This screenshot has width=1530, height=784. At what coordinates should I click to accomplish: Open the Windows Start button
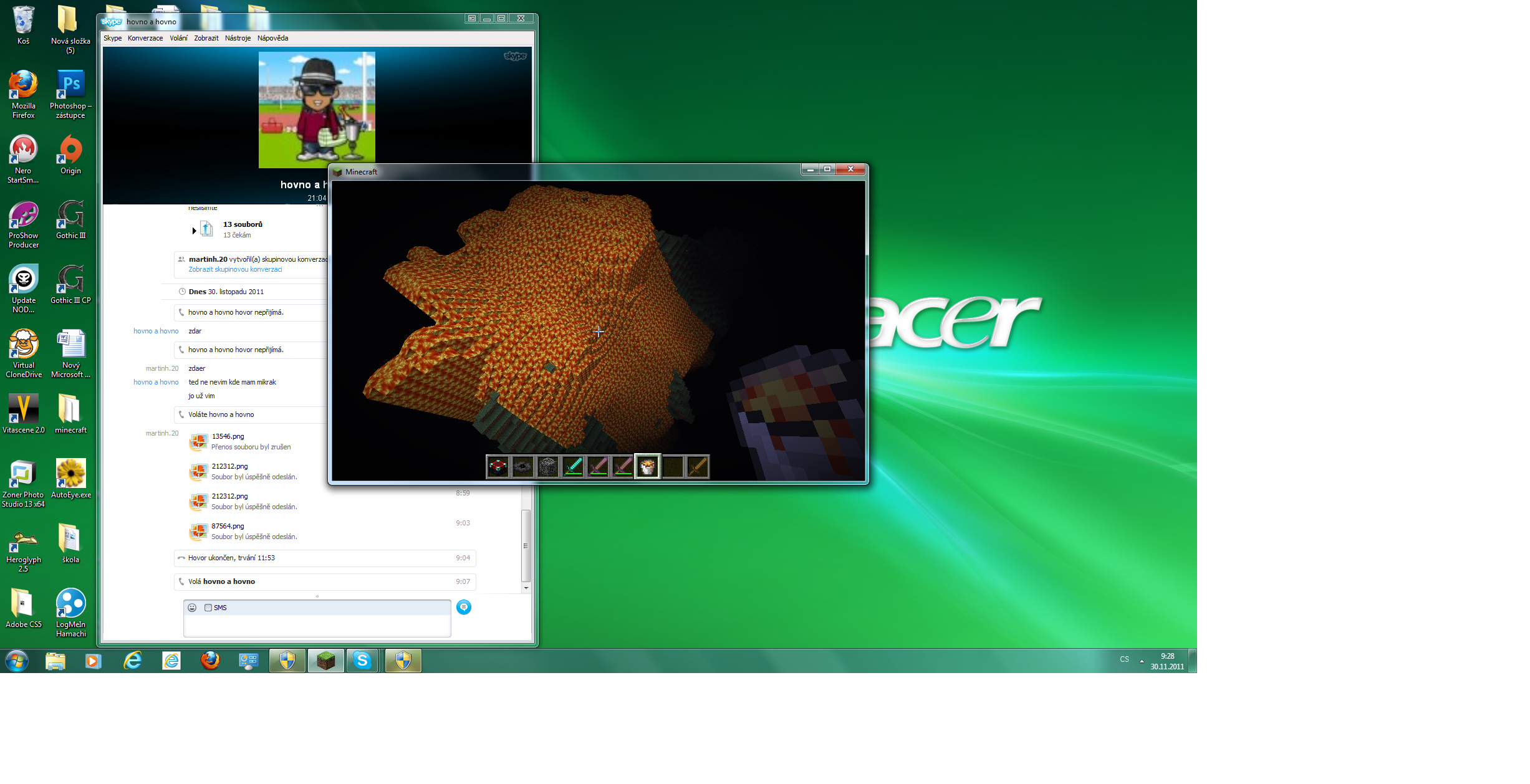pos(17,661)
